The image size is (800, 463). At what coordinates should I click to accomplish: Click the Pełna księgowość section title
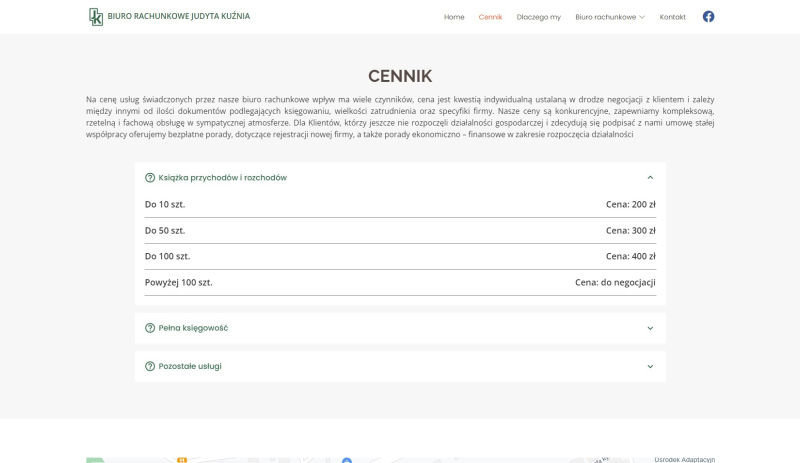193,328
